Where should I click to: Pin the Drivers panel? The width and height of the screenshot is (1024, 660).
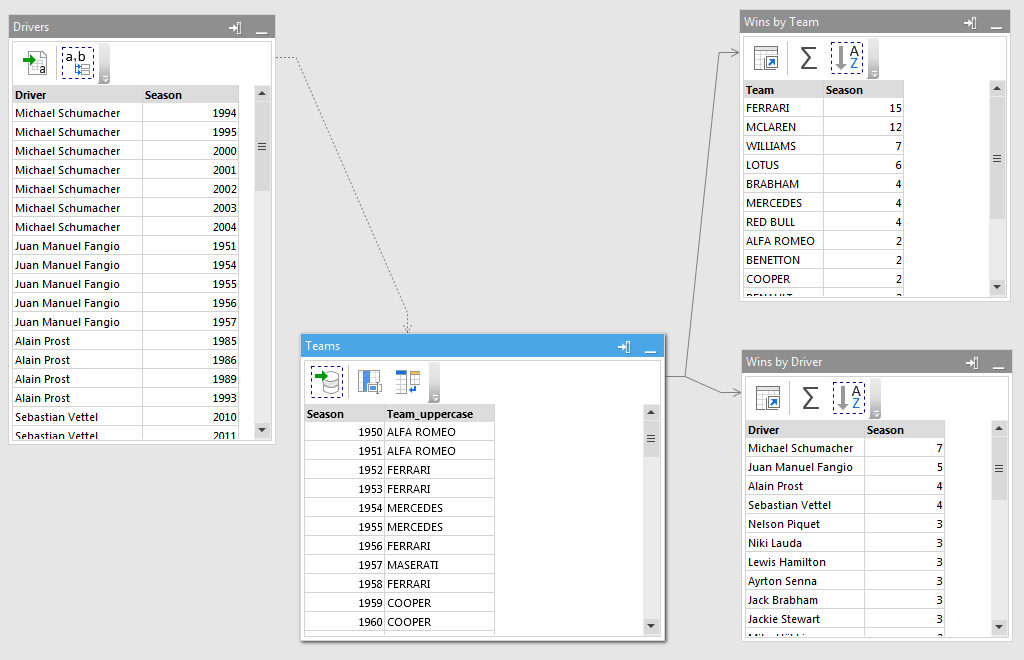[x=235, y=27]
